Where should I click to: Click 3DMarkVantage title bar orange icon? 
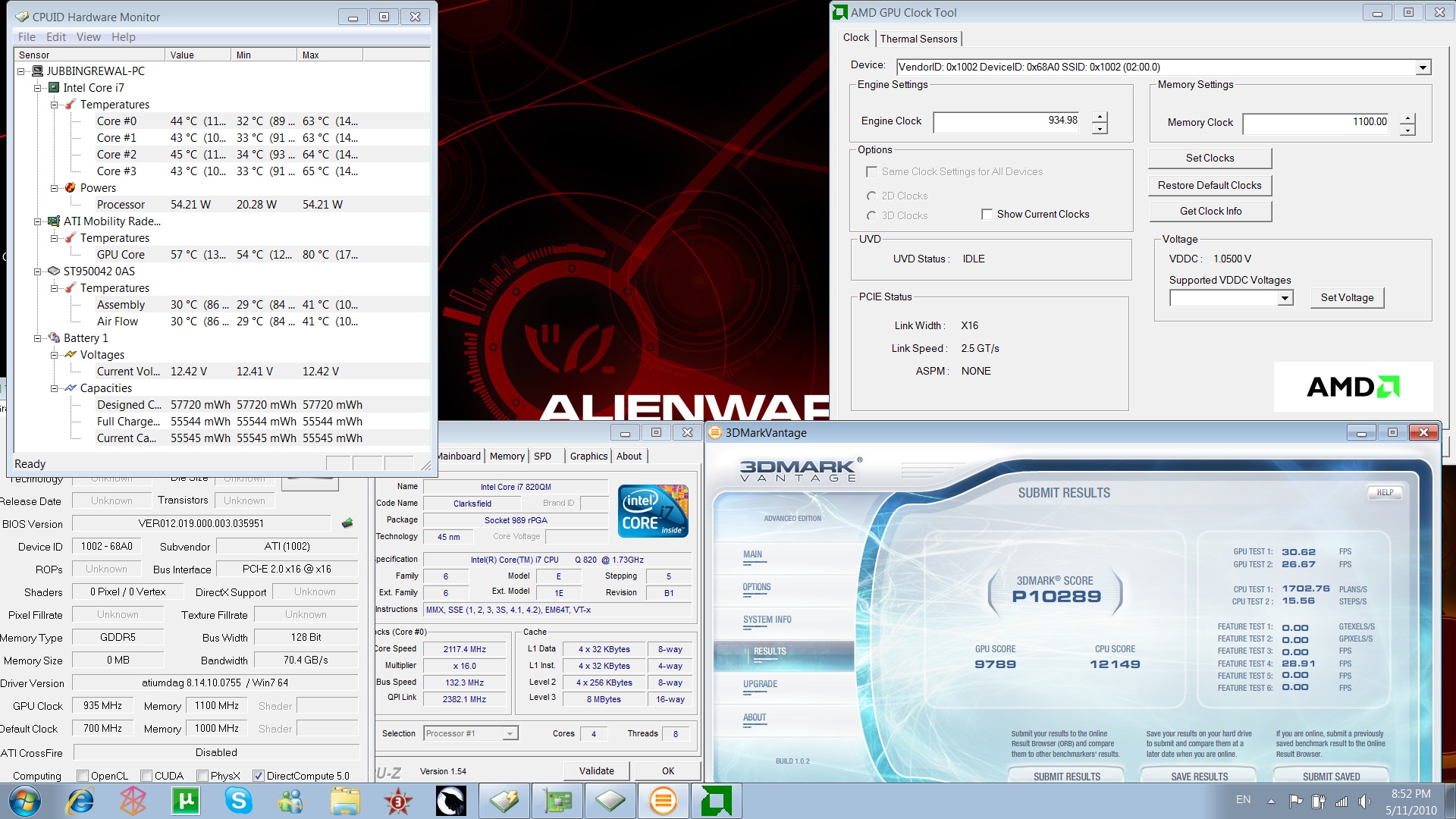(714, 432)
